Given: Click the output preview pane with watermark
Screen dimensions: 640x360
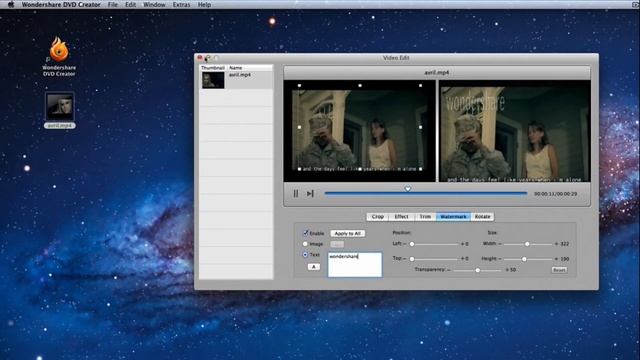Looking at the screenshot, I should pyautogui.click(x=515, y=131).
